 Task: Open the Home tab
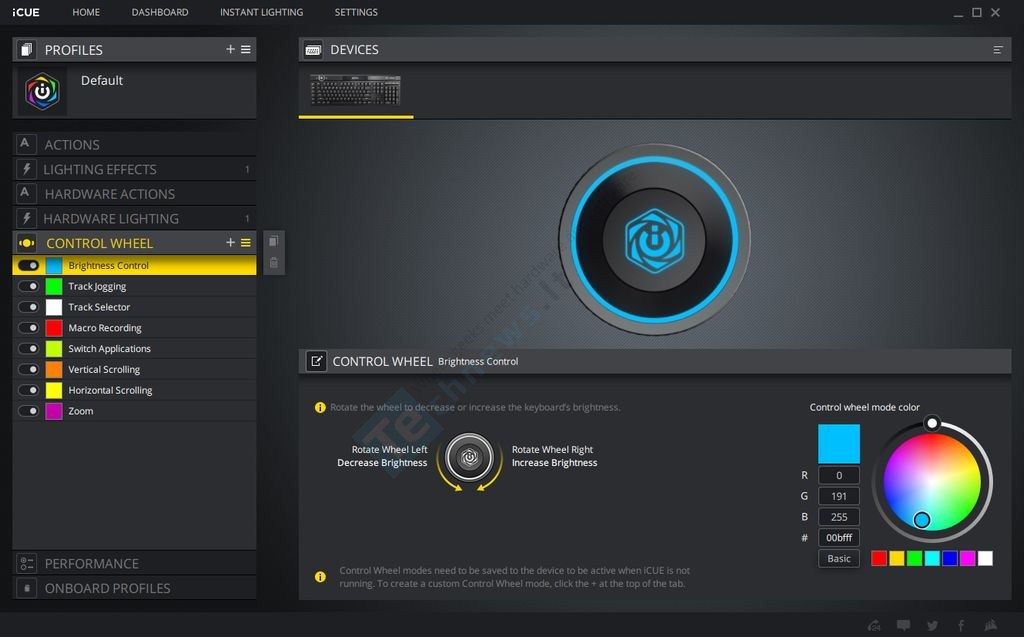[86, 12]
